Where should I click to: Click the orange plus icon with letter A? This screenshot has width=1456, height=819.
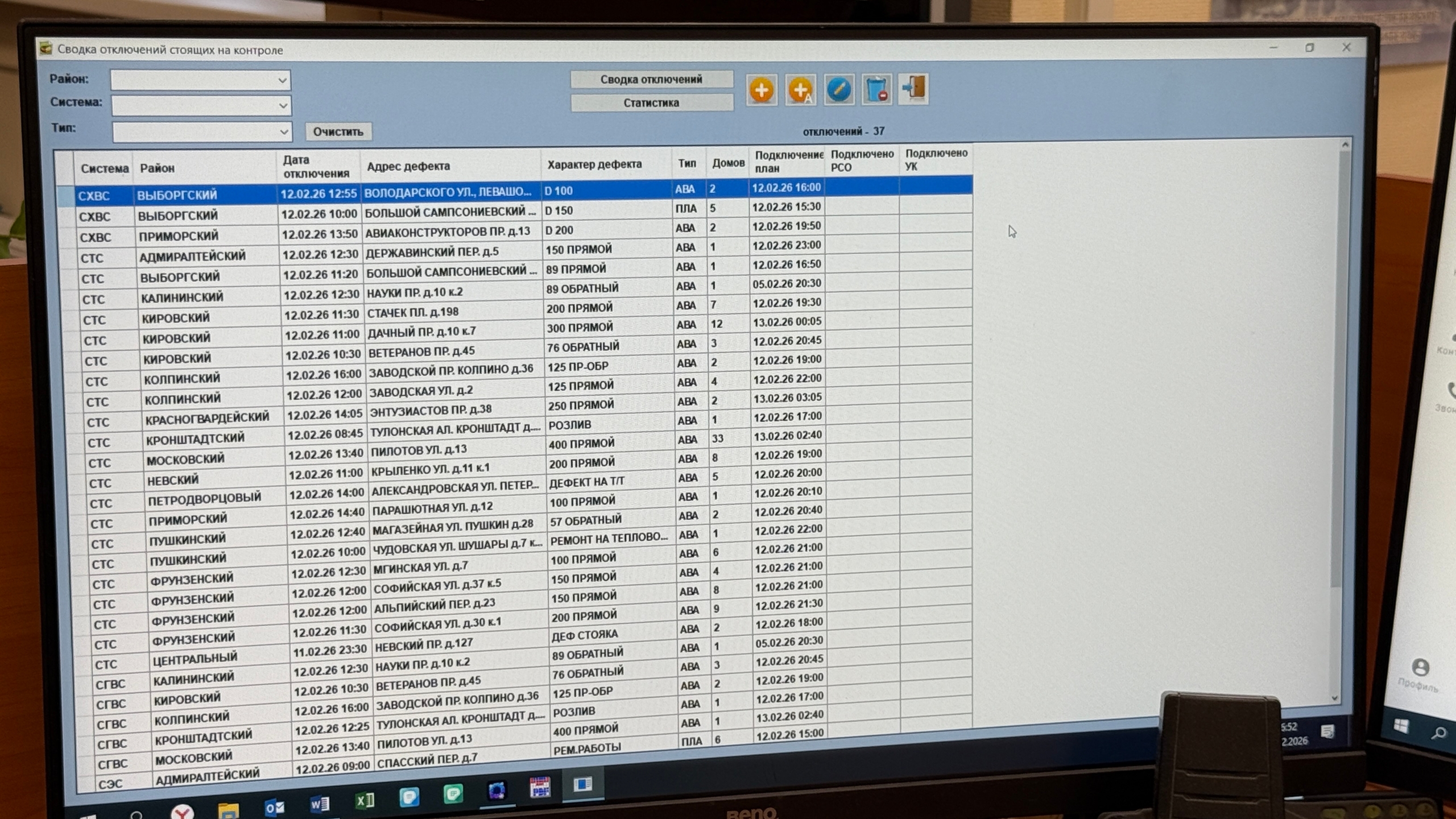(800, 90)
